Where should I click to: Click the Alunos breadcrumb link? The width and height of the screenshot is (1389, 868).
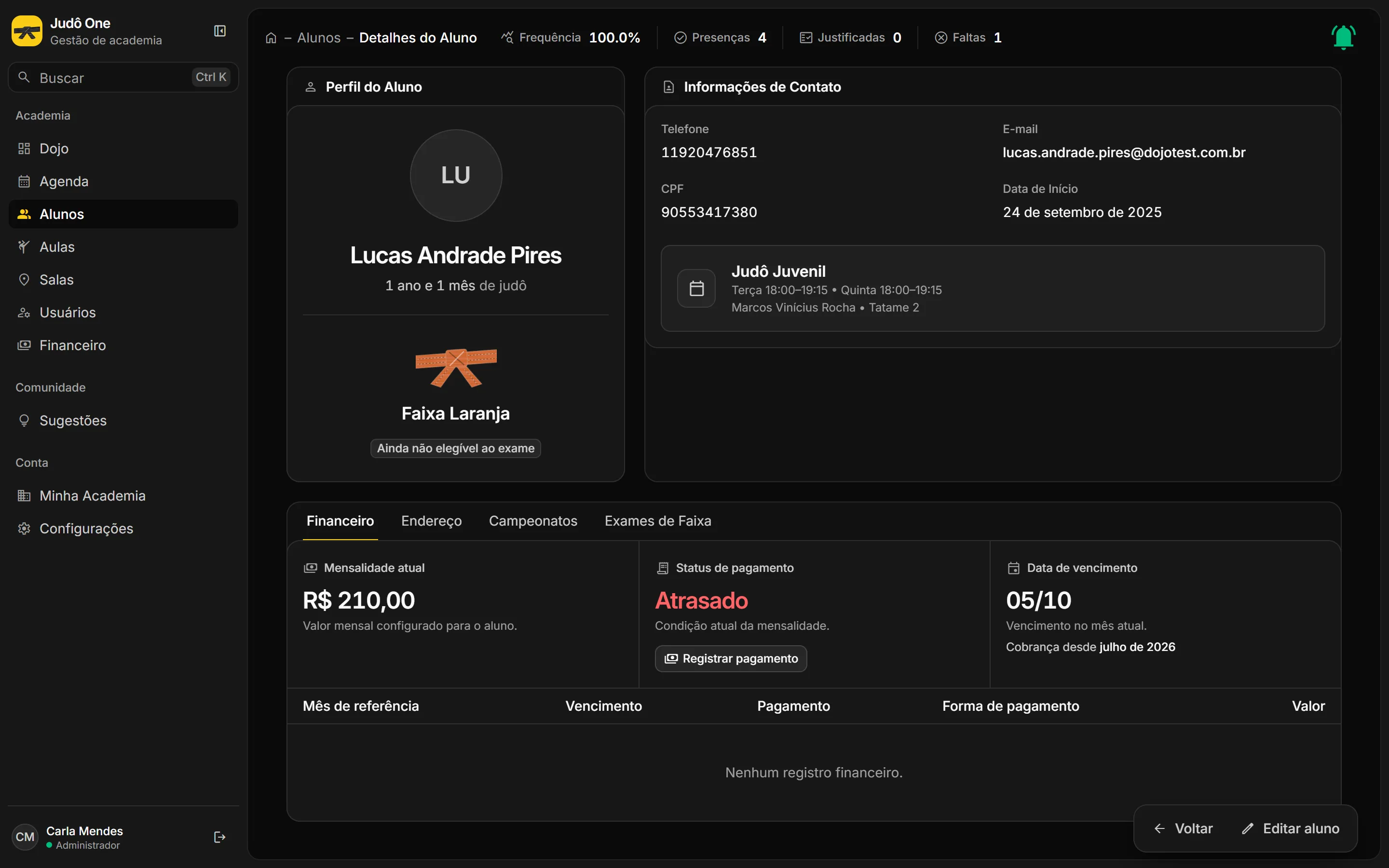319,38
